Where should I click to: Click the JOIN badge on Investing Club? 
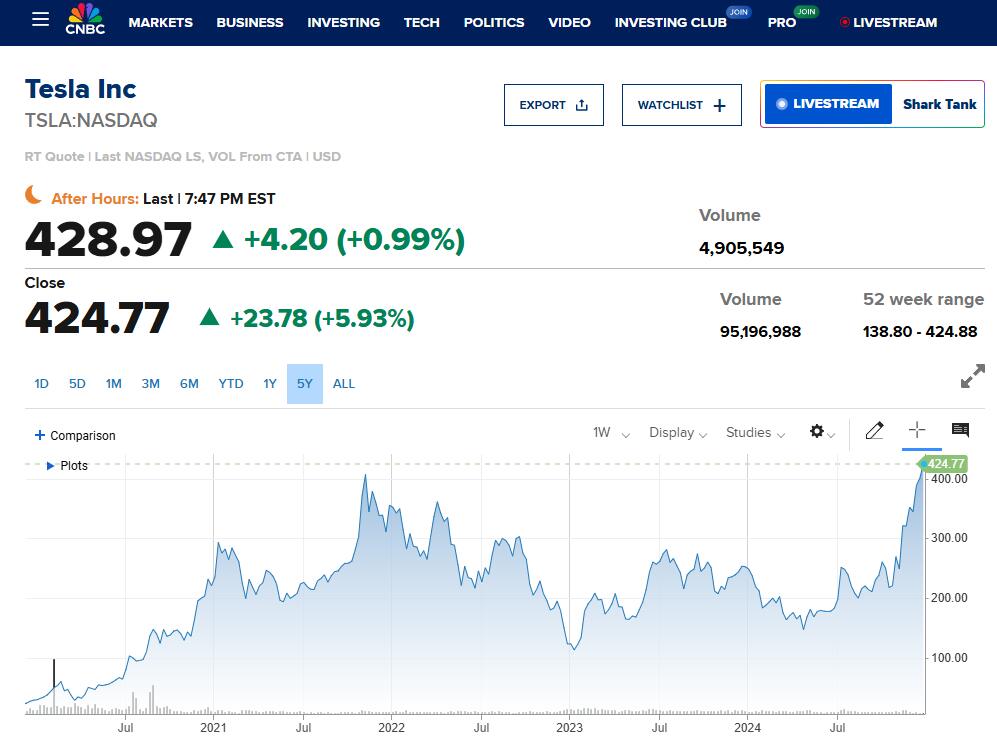coord(738,12)
